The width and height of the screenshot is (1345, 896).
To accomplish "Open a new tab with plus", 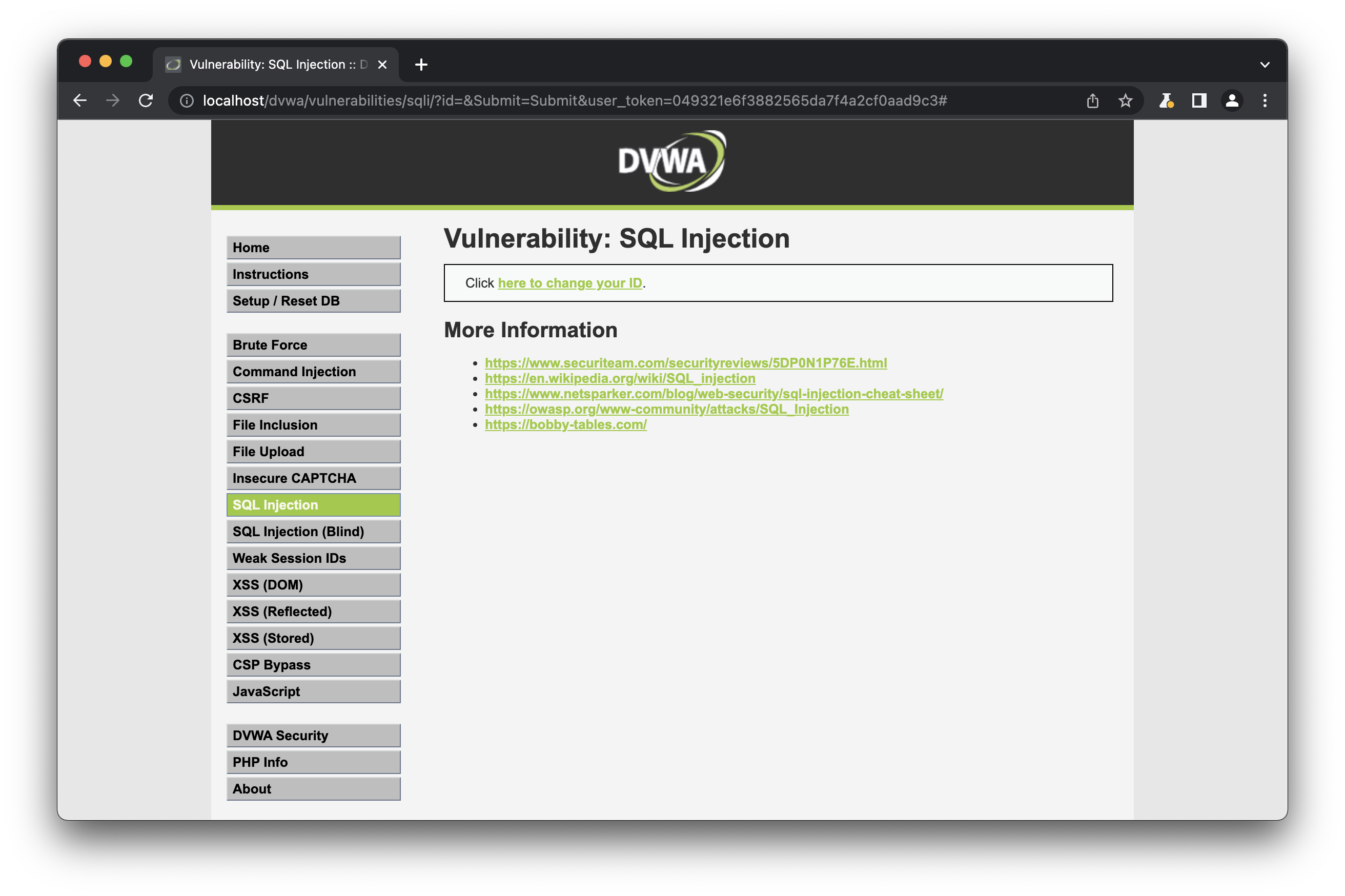I will [x=421, y=65].
